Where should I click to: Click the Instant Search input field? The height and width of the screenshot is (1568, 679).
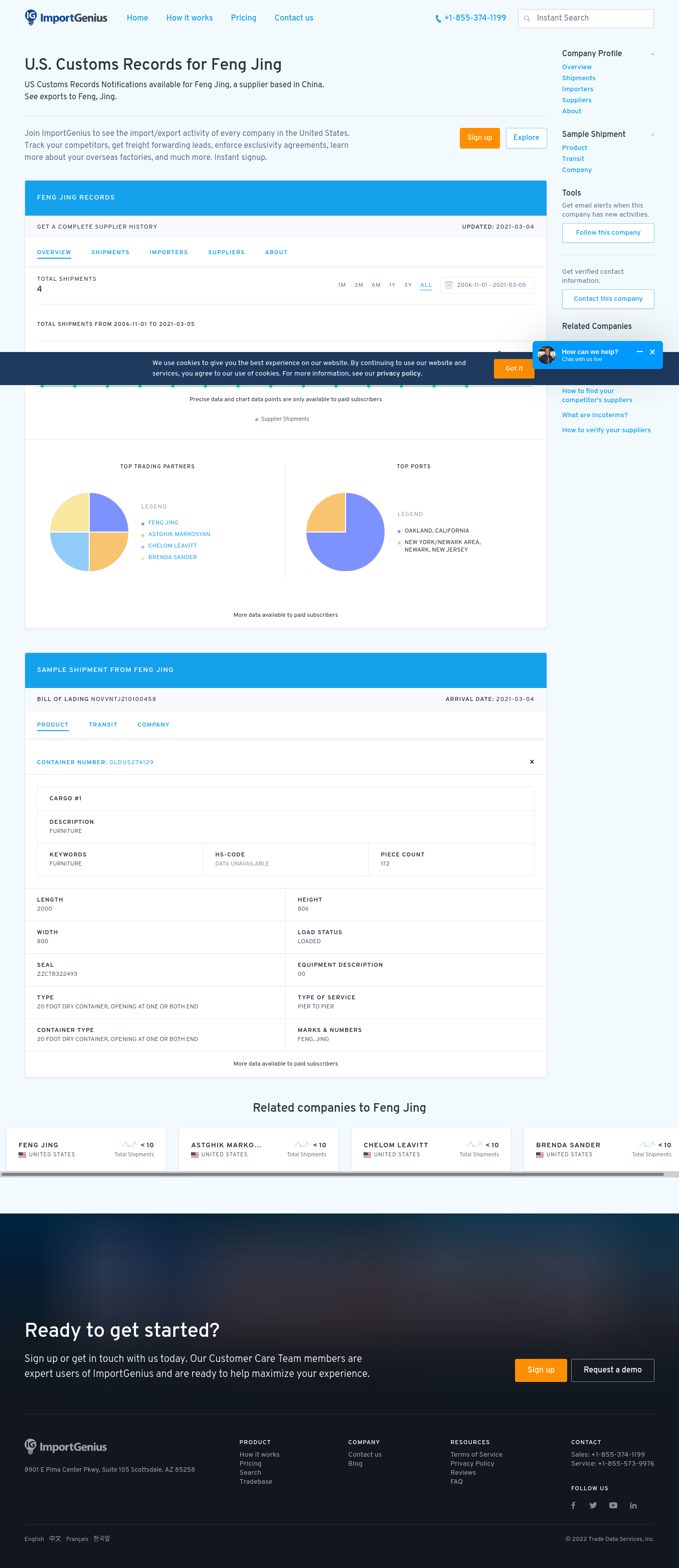[x=586, y=18]
